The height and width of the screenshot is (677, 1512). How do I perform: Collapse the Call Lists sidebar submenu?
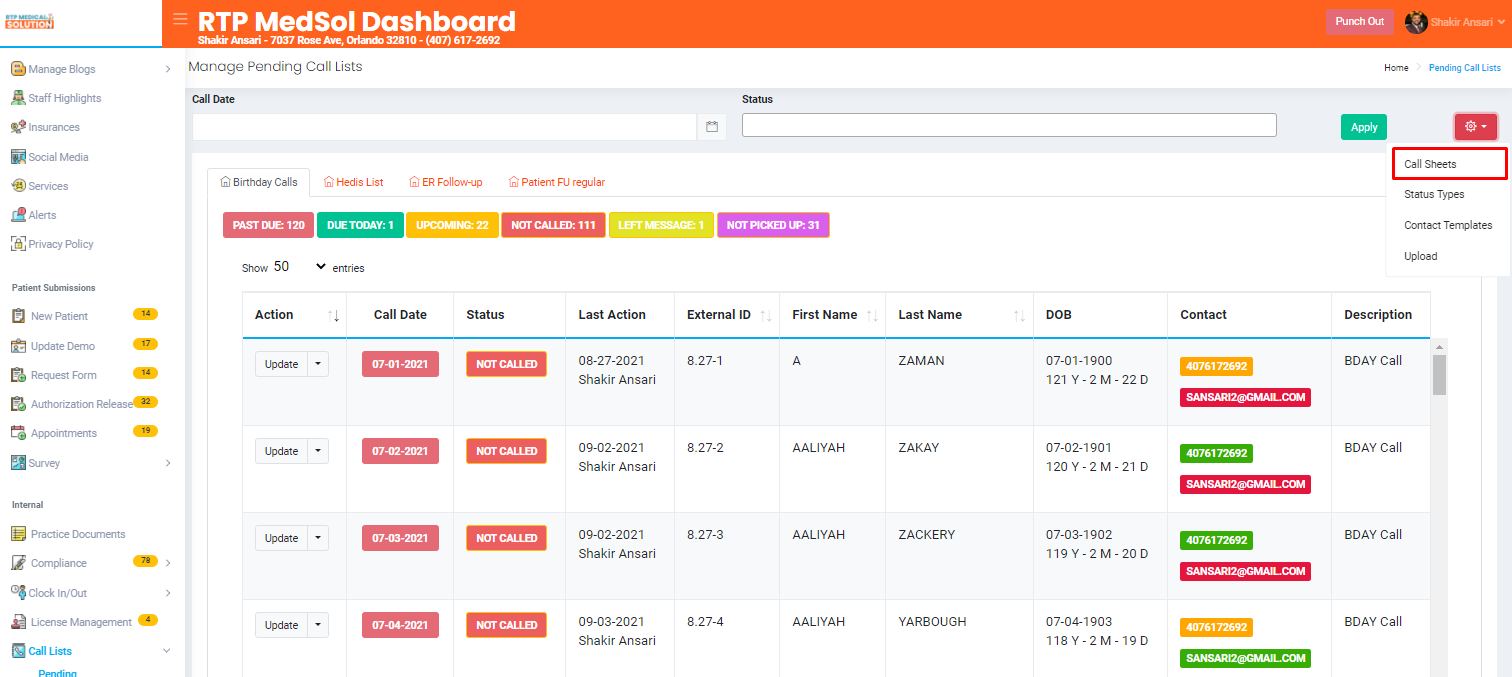167,651
